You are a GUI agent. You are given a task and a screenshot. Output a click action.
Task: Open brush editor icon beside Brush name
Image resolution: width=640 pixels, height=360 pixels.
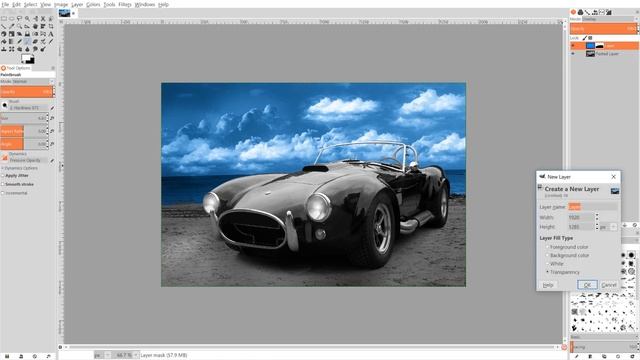pos(52,108)
